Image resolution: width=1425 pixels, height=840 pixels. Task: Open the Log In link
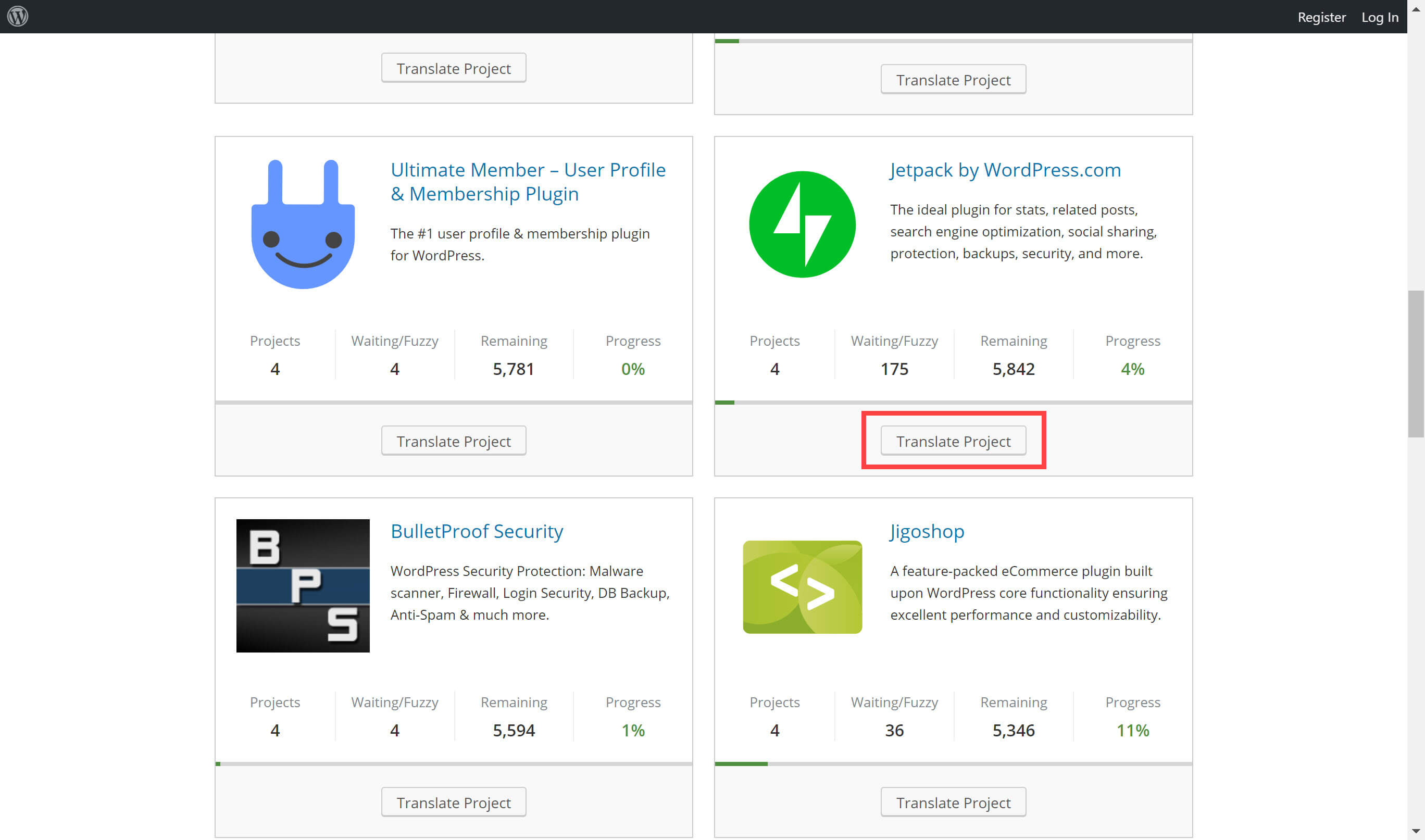point(1380,17)
